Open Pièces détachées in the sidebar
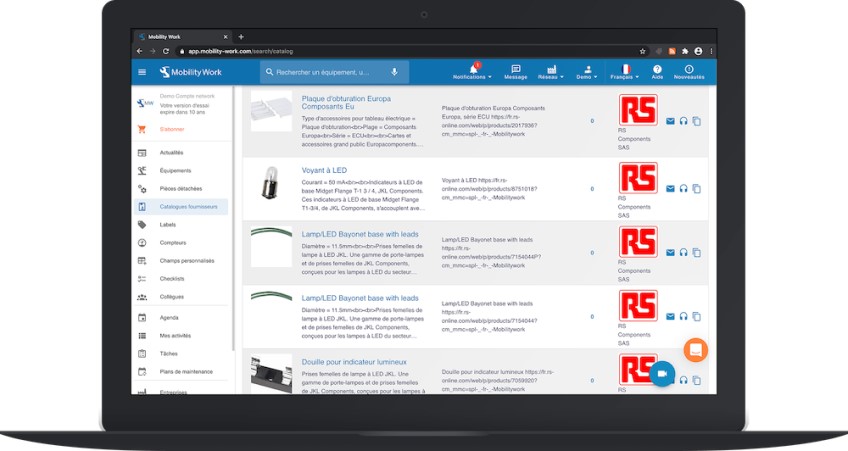This screenshot has width=848, height=451. pos(180,189)
